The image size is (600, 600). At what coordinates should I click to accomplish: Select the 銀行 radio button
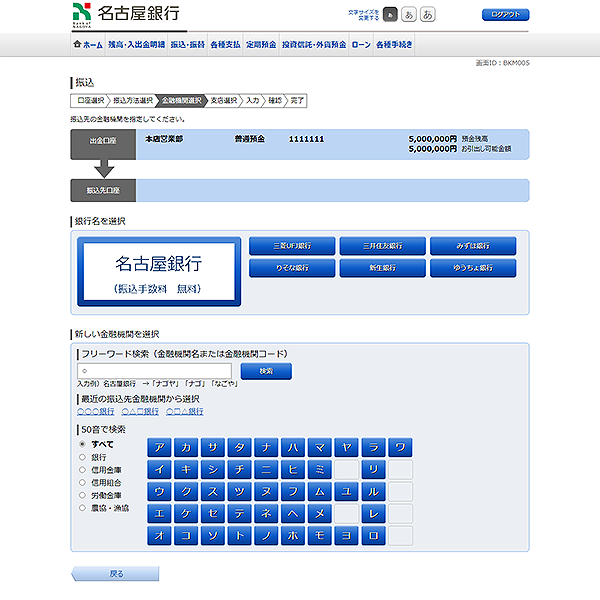(x=82, y=457)
